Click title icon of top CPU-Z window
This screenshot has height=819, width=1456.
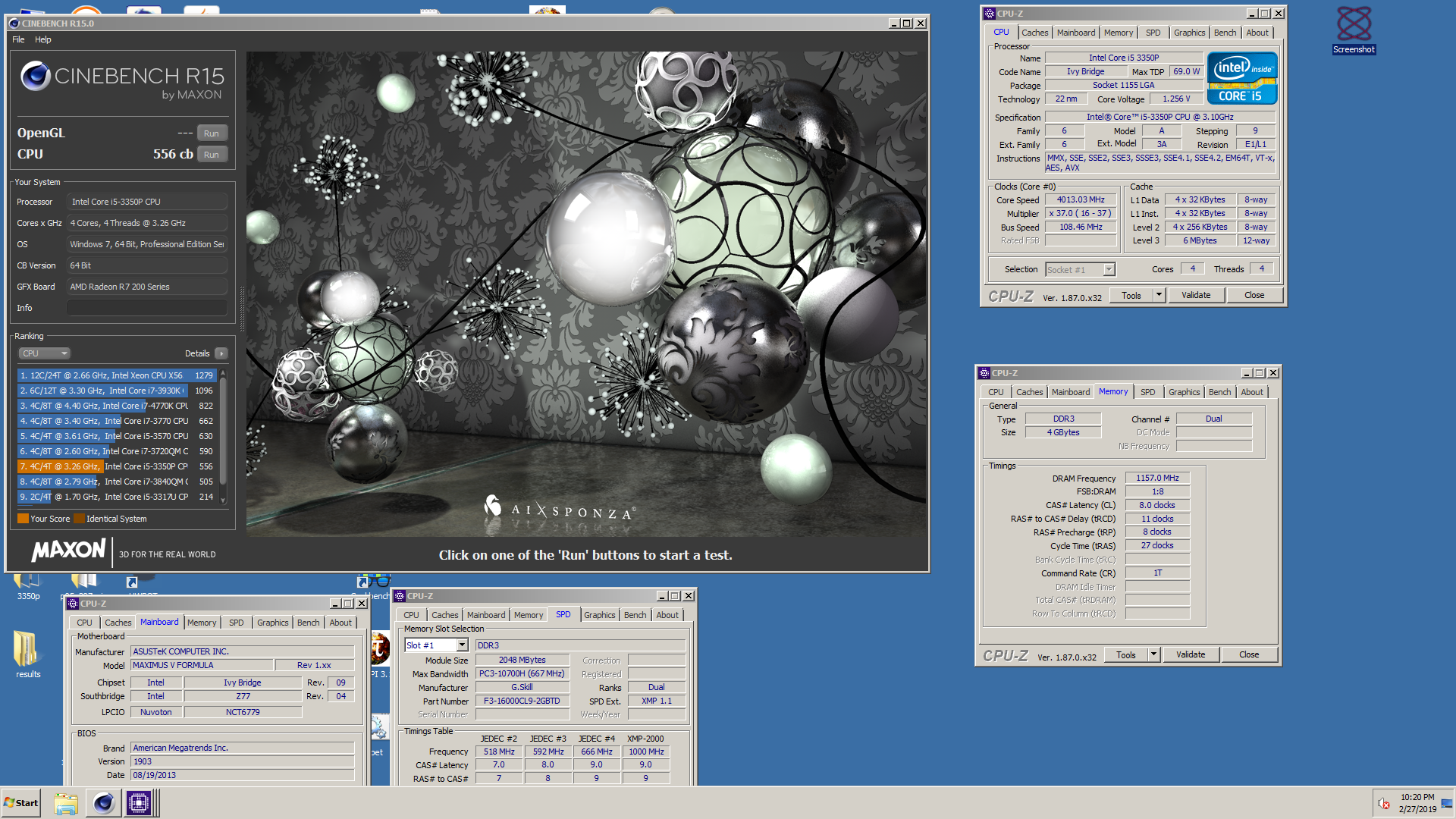(990, 14)
